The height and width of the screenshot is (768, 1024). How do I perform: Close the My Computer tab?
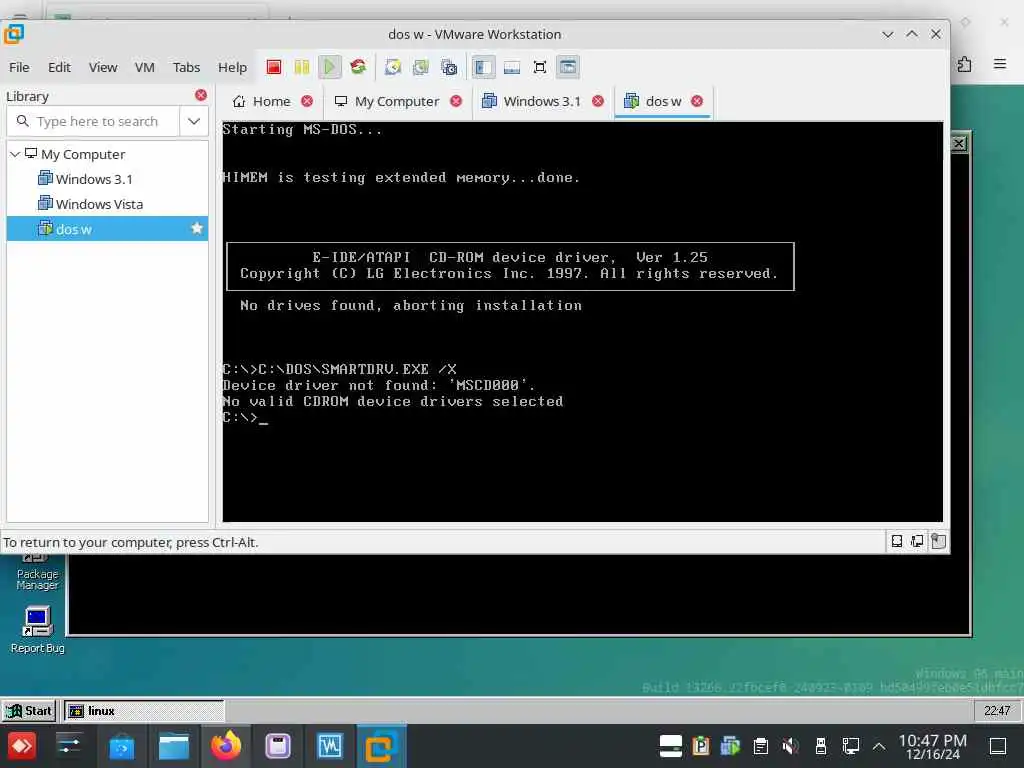point(456,101)
